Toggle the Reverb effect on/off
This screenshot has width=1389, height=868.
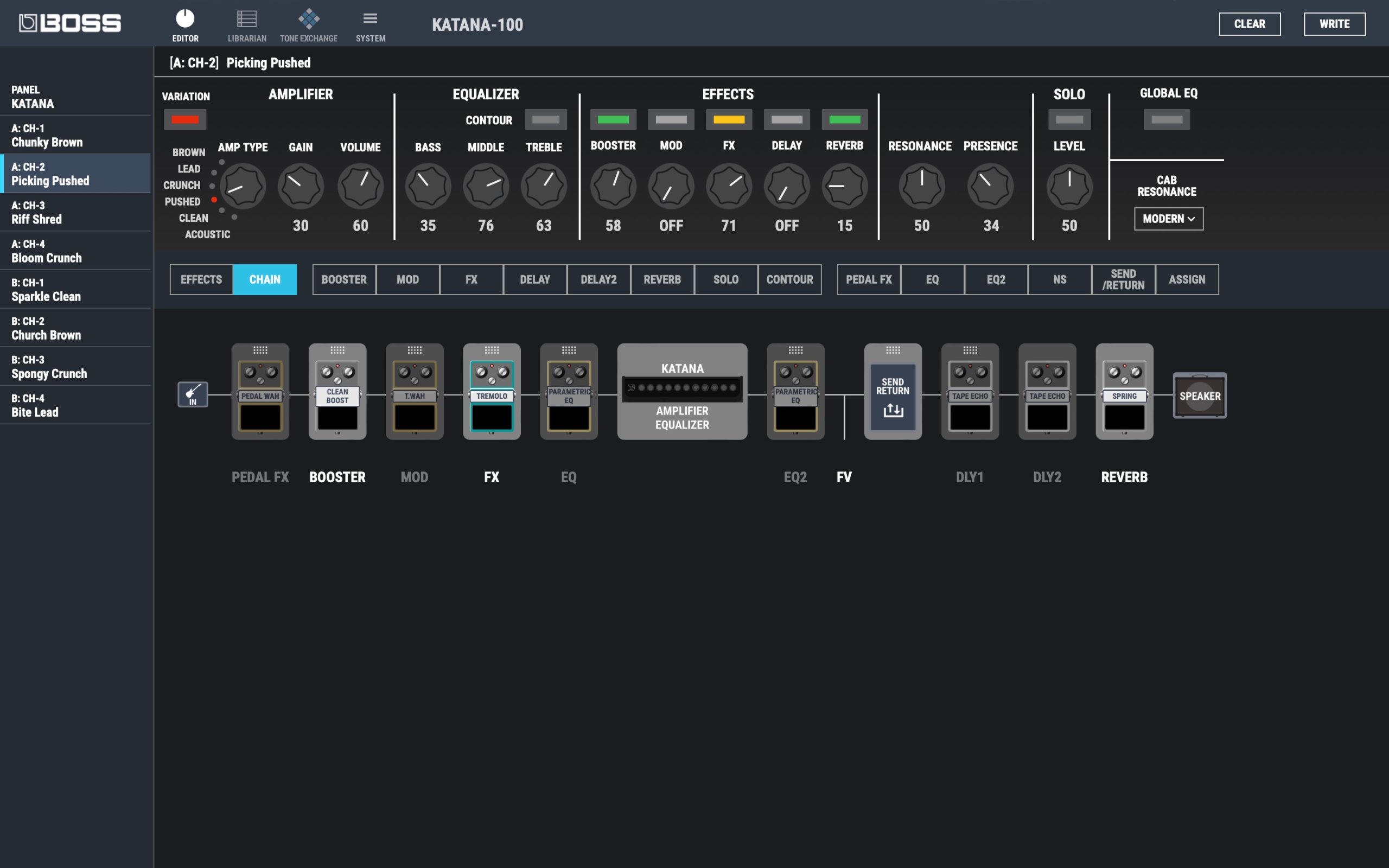pos(845,119)
